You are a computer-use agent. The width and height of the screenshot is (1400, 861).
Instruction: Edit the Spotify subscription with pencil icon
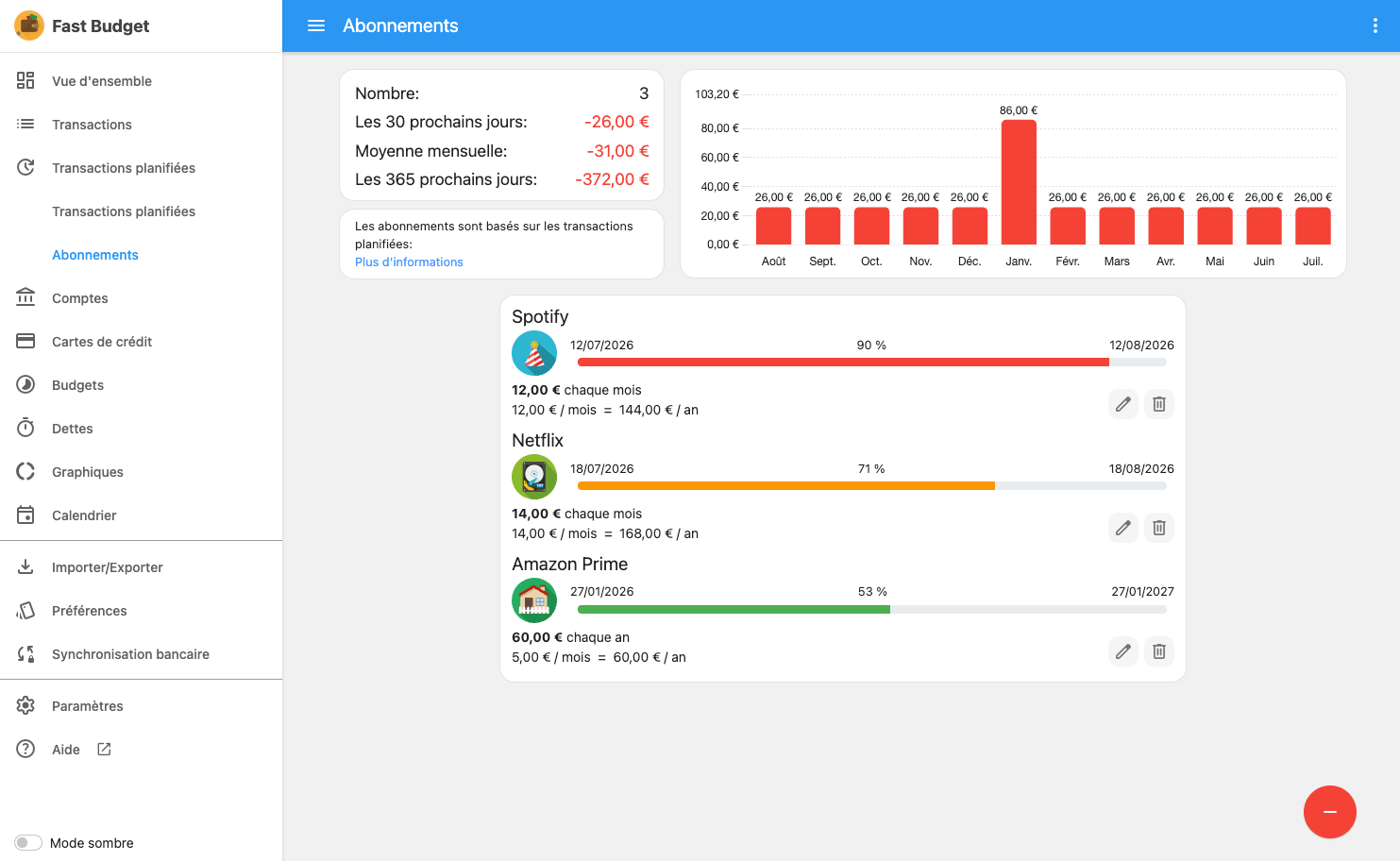[x=1122, y=404]
